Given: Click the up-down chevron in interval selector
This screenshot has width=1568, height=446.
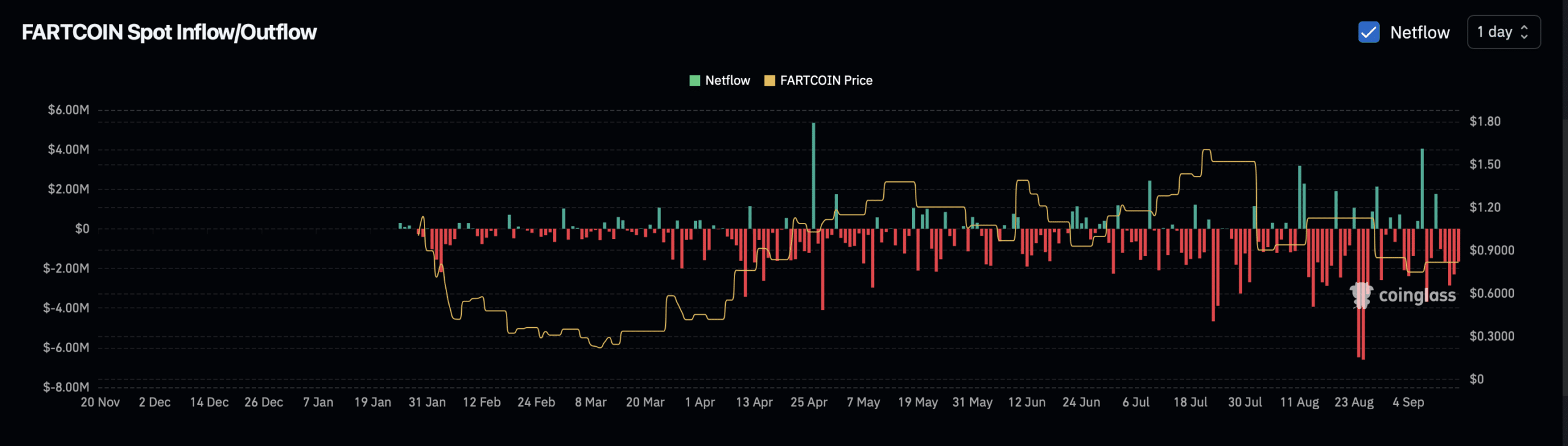Looking at the screenshot, I should (x=1525, y=32).
